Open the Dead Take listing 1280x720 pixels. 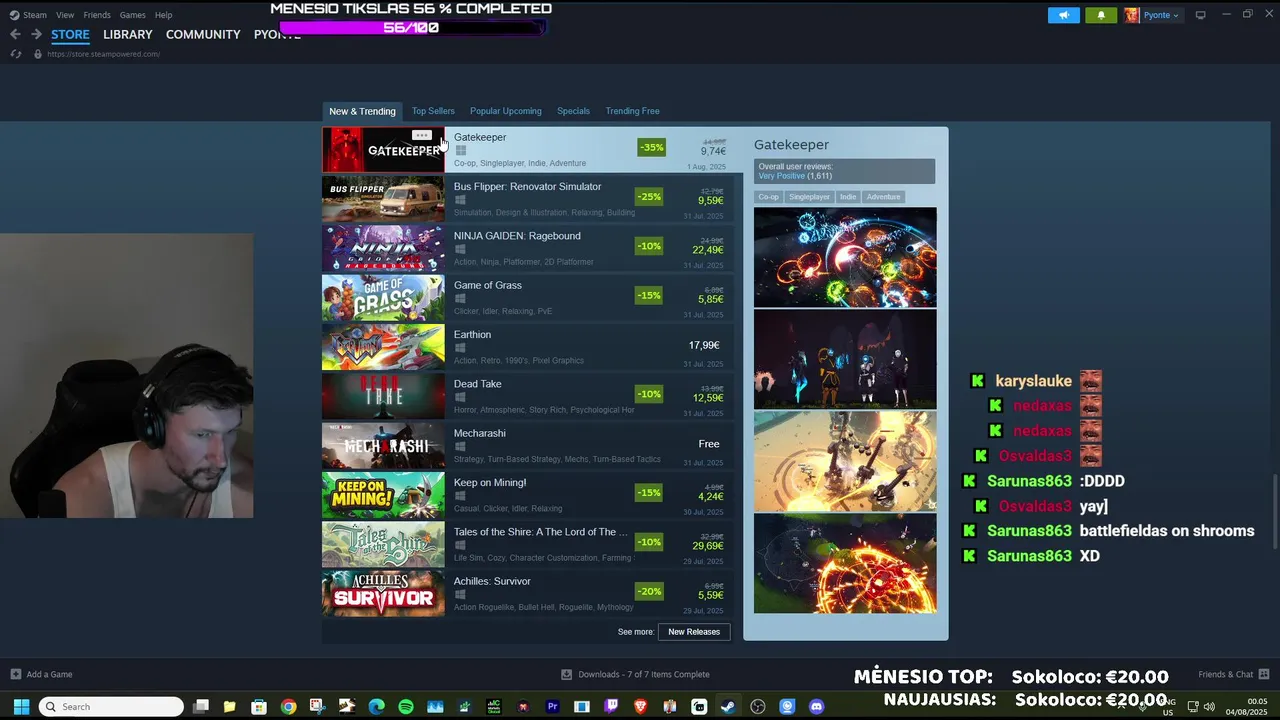(x=528, y=396)
